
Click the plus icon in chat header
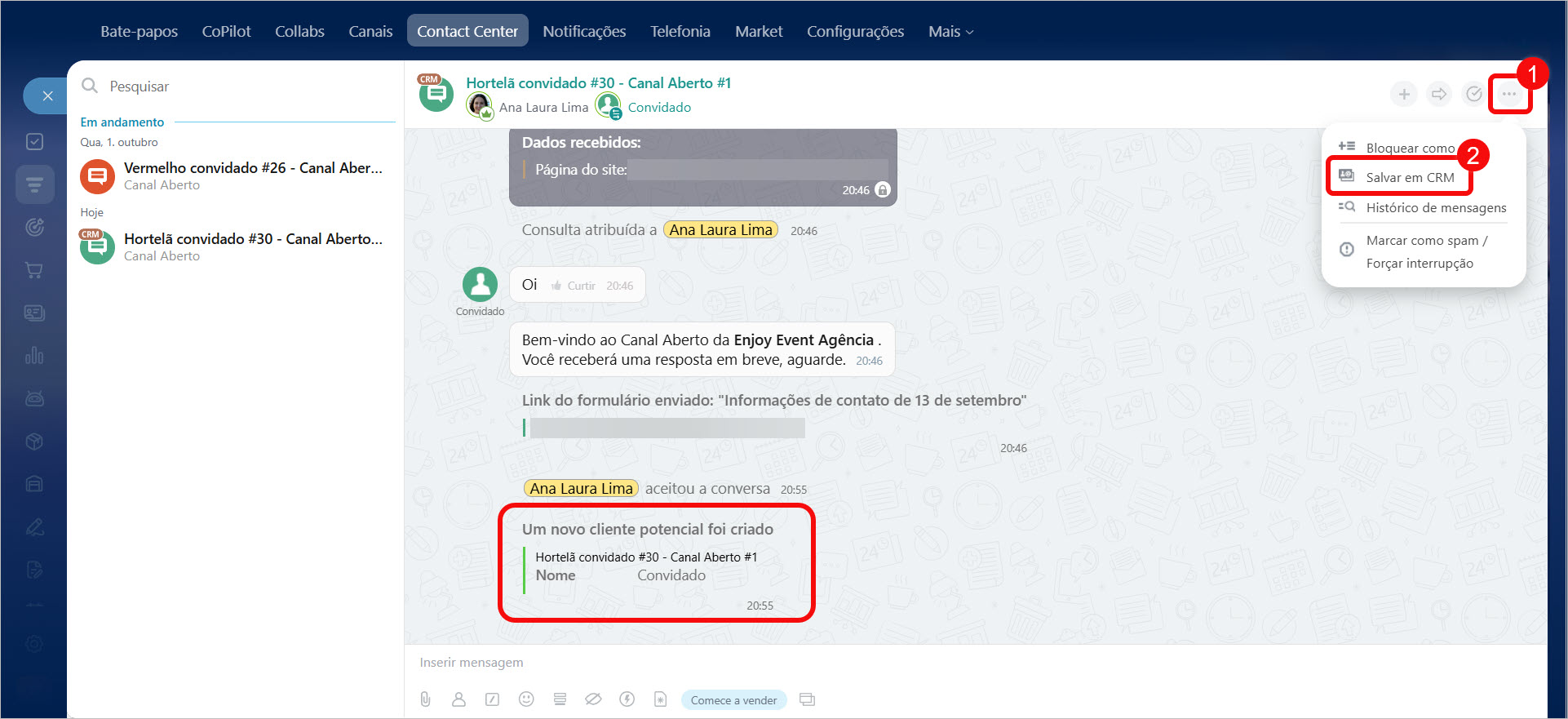(1404, 95)
